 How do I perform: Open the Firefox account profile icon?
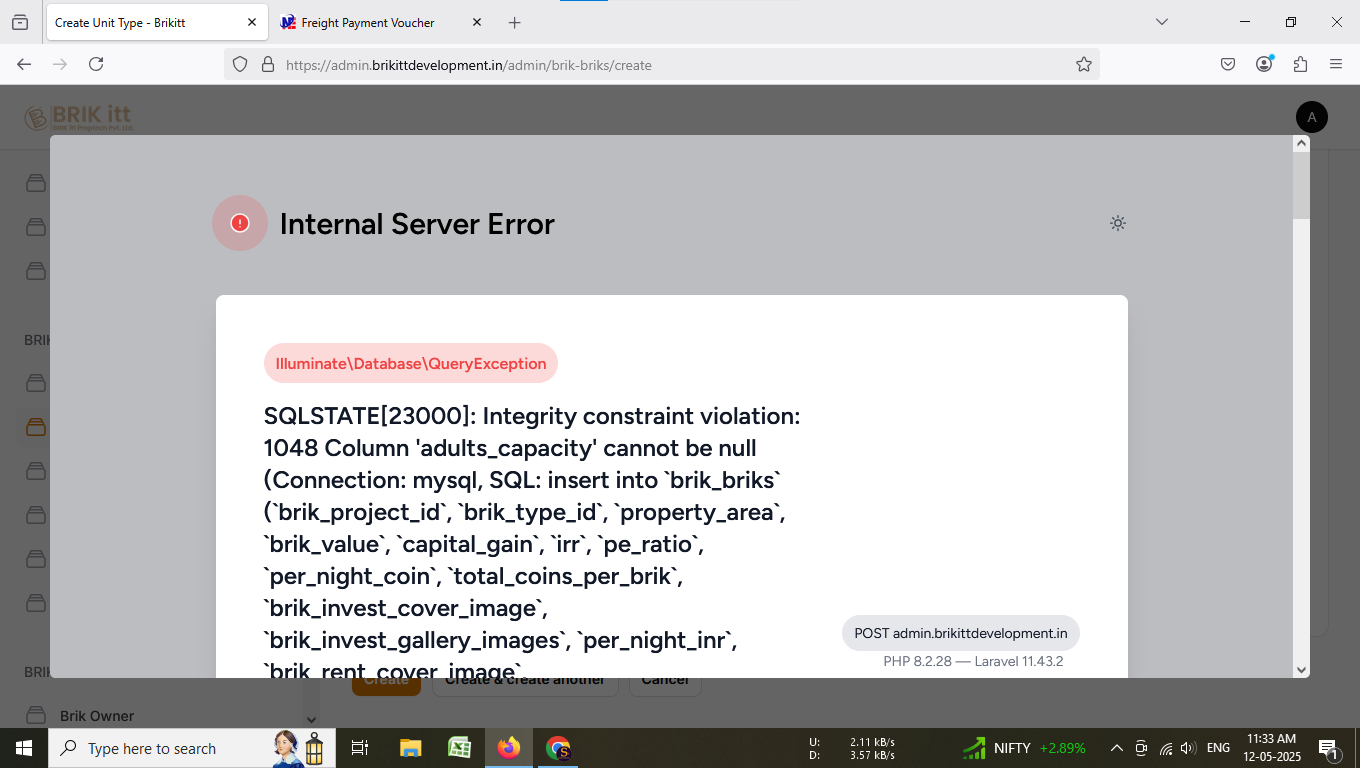coord(1264,64)
